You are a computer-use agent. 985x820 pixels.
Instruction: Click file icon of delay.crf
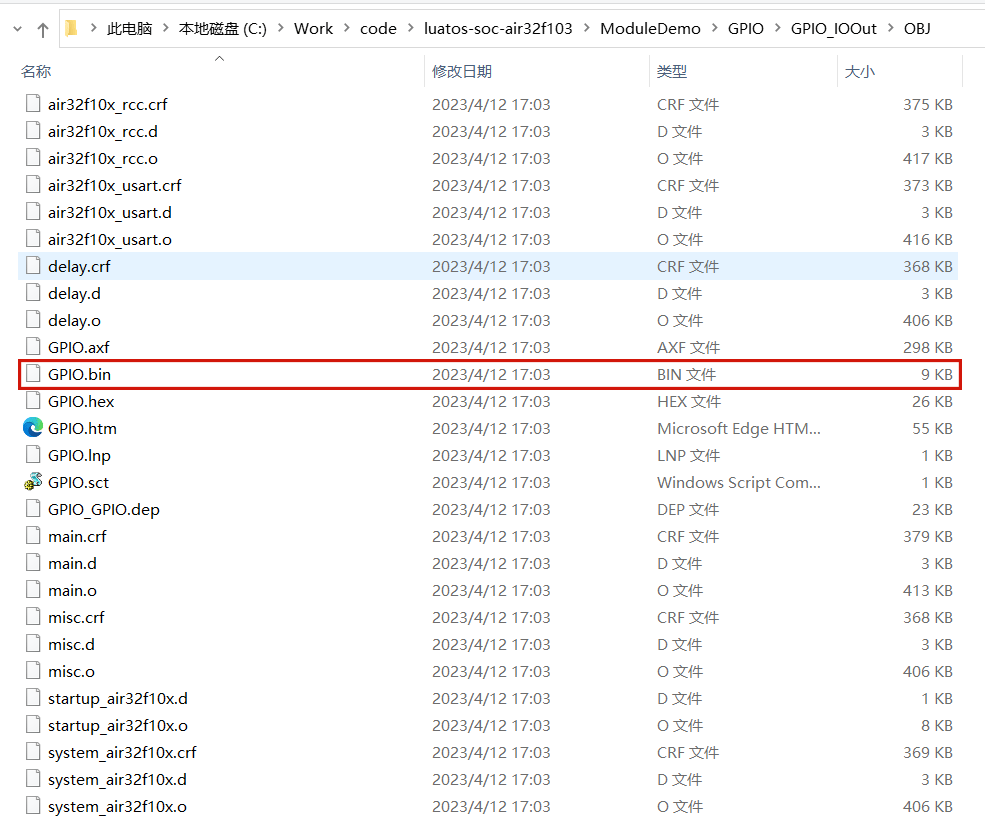pos(33,266)
